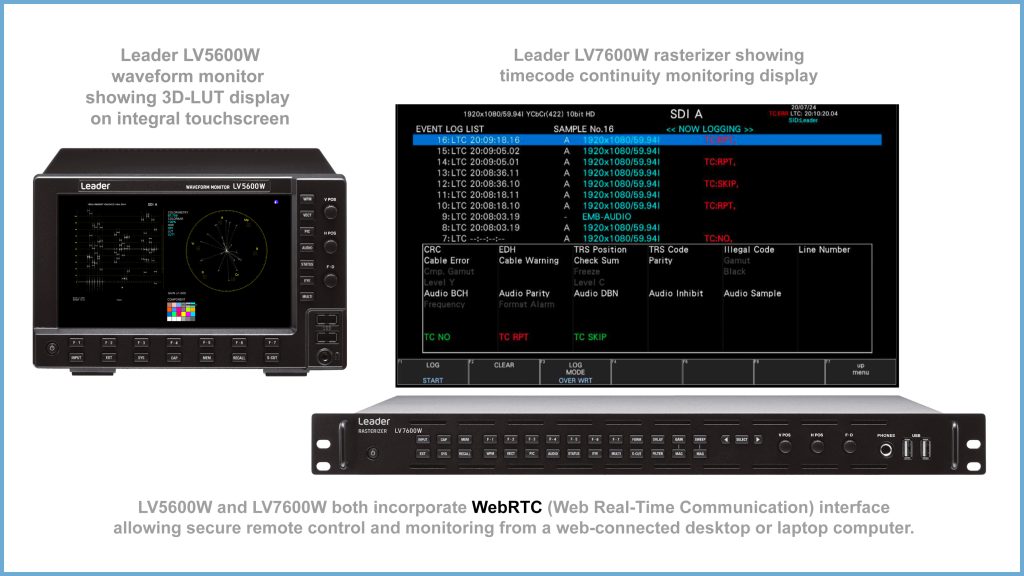Click the left arrow key on LV7600W

pyautogui.click(x=726, y=440)
